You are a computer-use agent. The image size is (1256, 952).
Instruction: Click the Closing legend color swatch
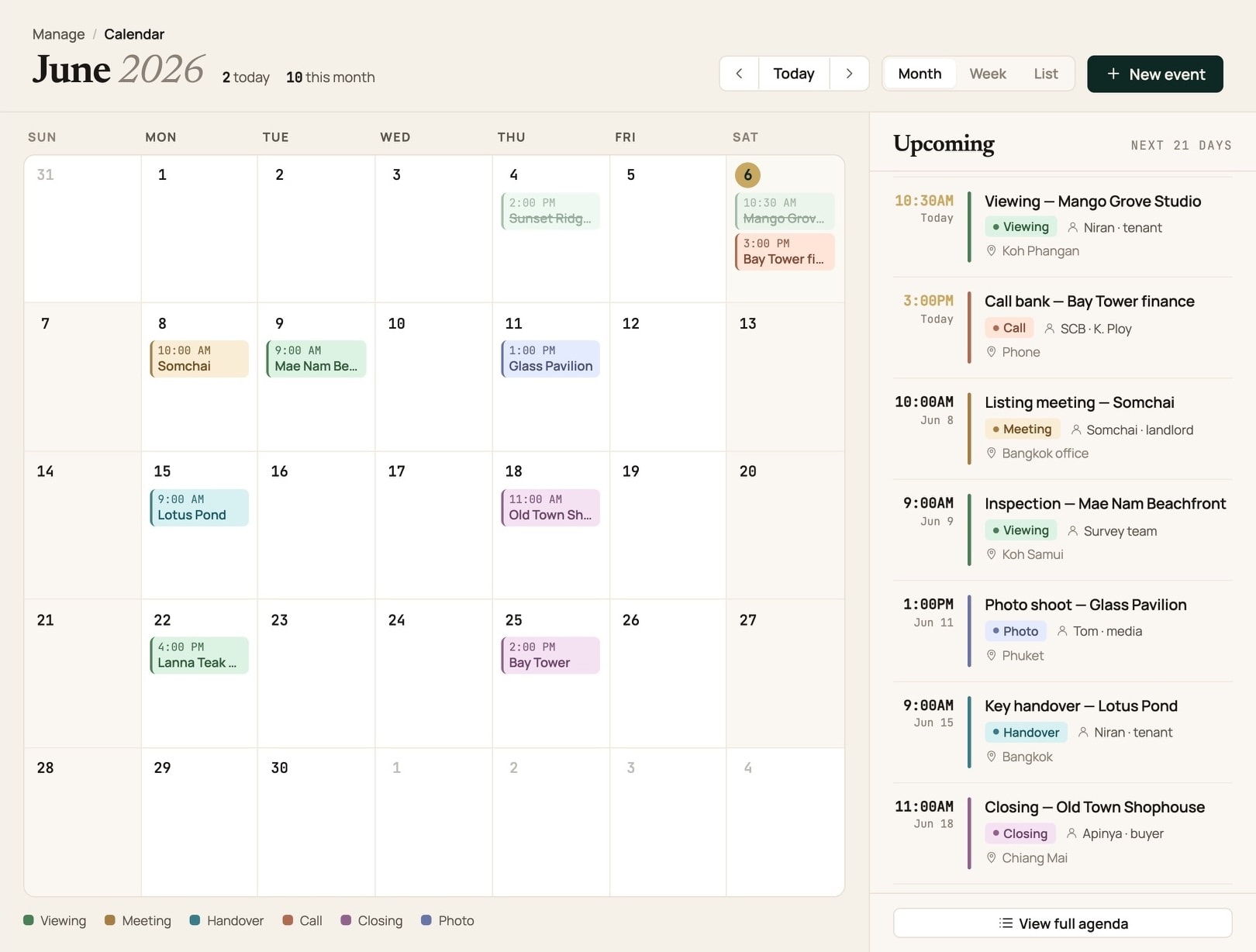pyautogui.click(x=347, y=920)
